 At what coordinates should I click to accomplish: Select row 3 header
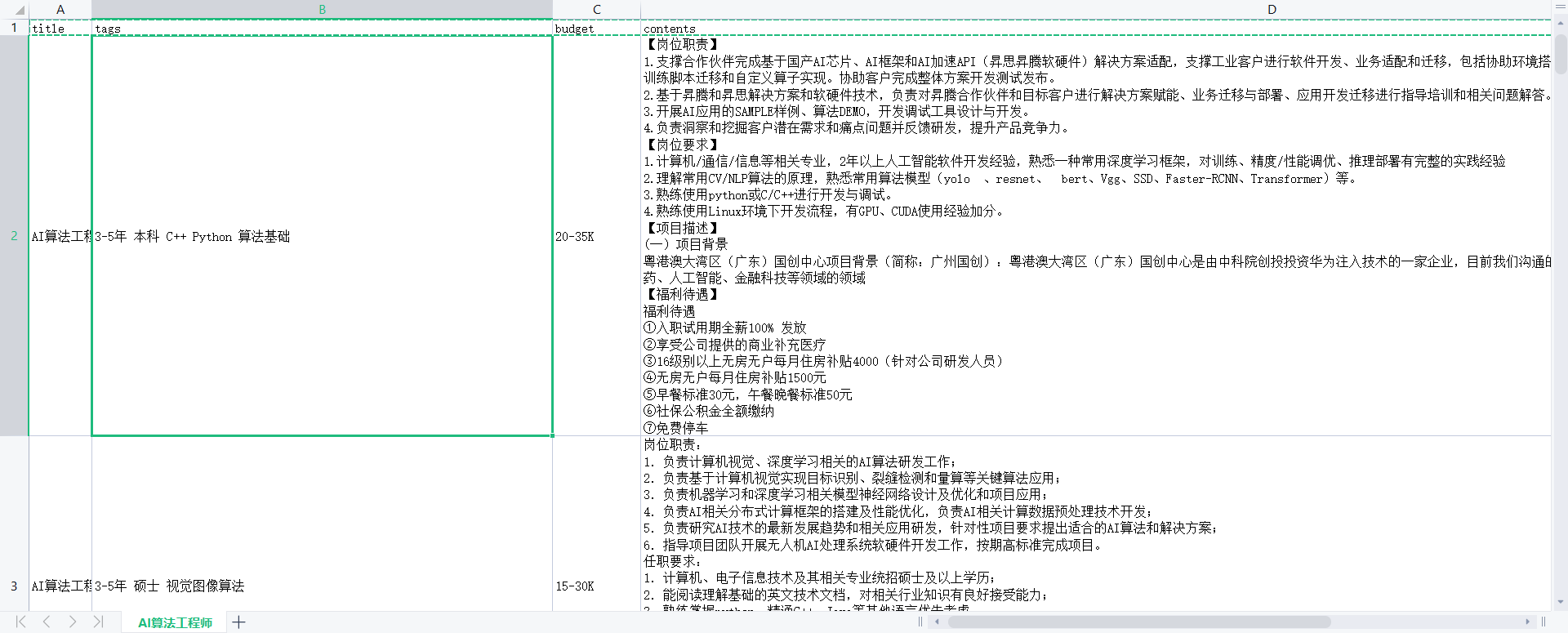(x=14, y=523)
